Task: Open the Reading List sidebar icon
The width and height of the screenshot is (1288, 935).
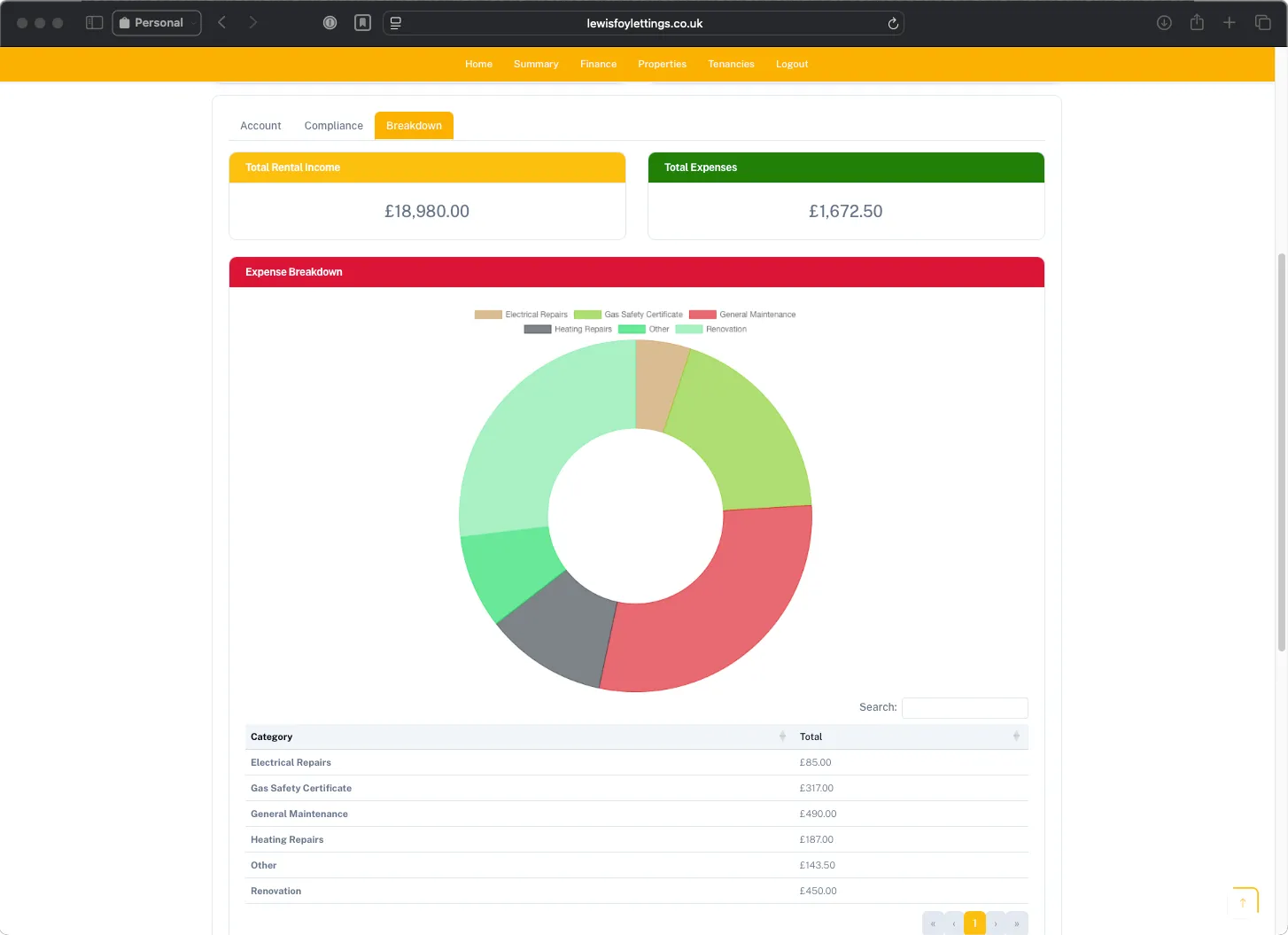Action: 362,22
